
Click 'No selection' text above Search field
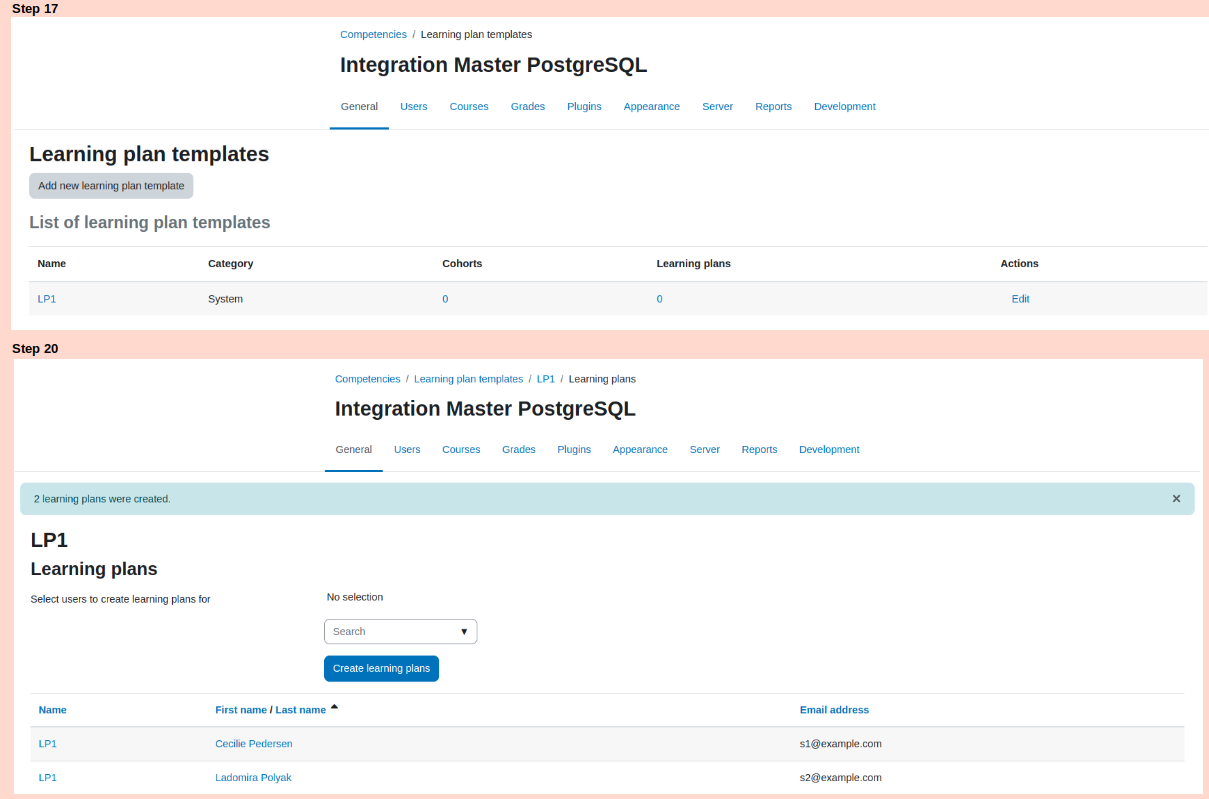(355, 597)
